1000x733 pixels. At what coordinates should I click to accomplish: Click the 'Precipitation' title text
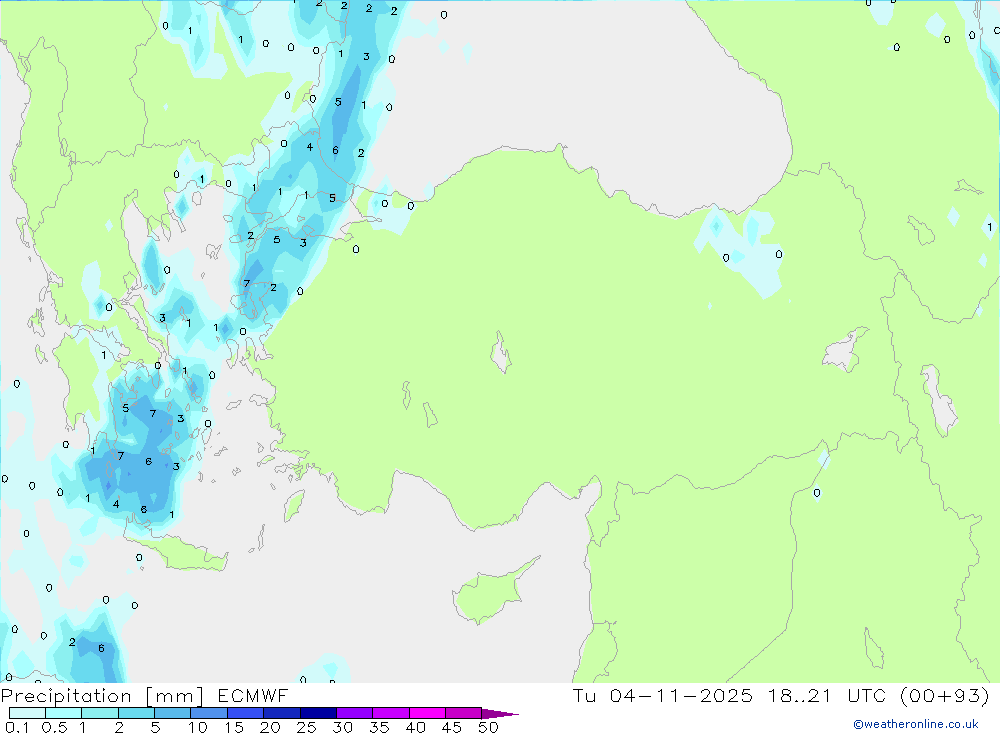coord(66,695)
